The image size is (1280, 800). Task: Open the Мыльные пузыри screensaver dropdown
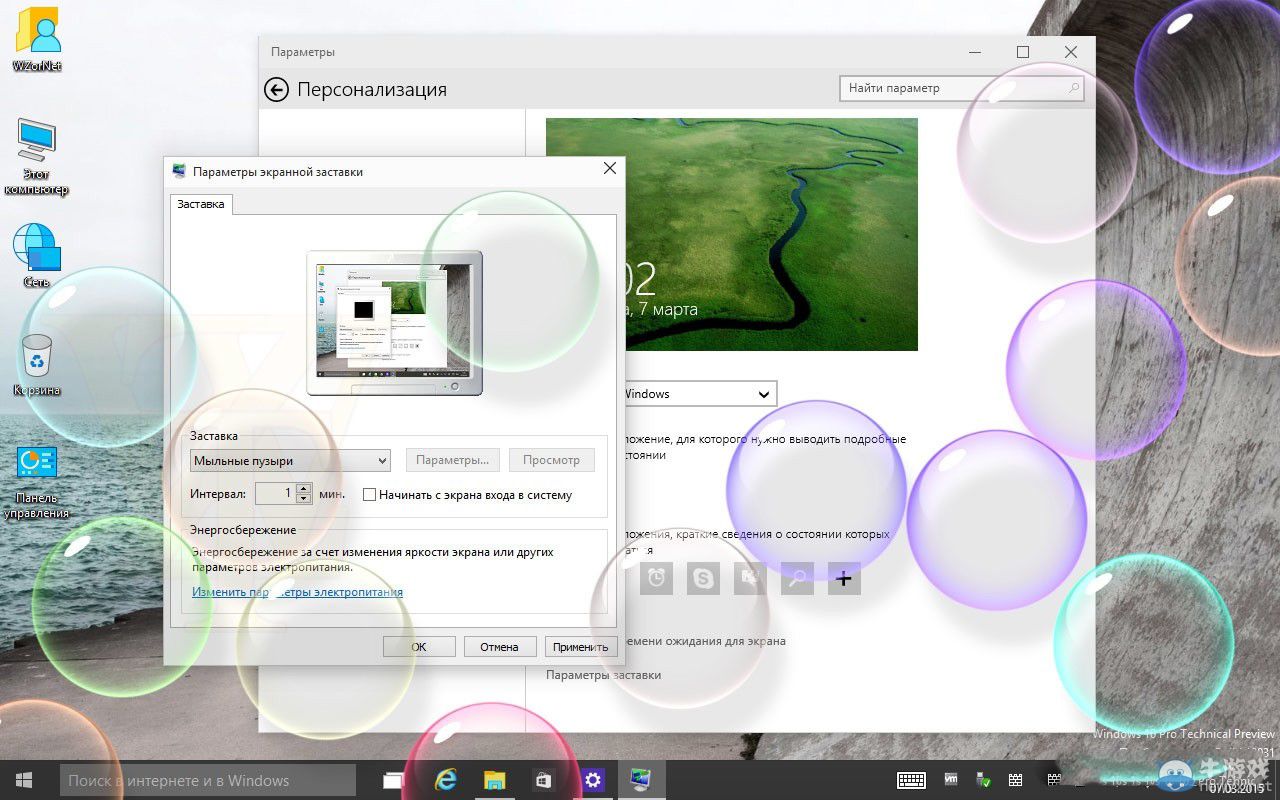[x=290, y=460]
